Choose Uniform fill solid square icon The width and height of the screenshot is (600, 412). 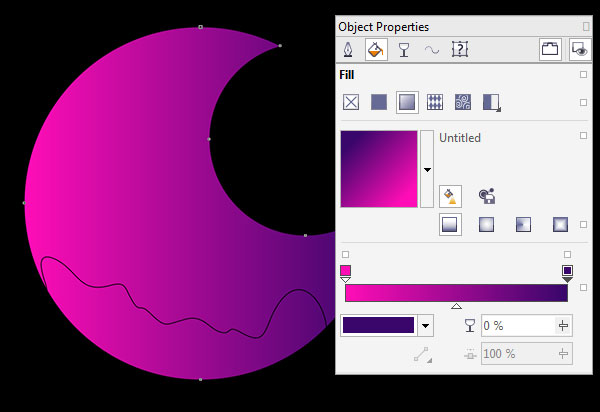(379, 102)
